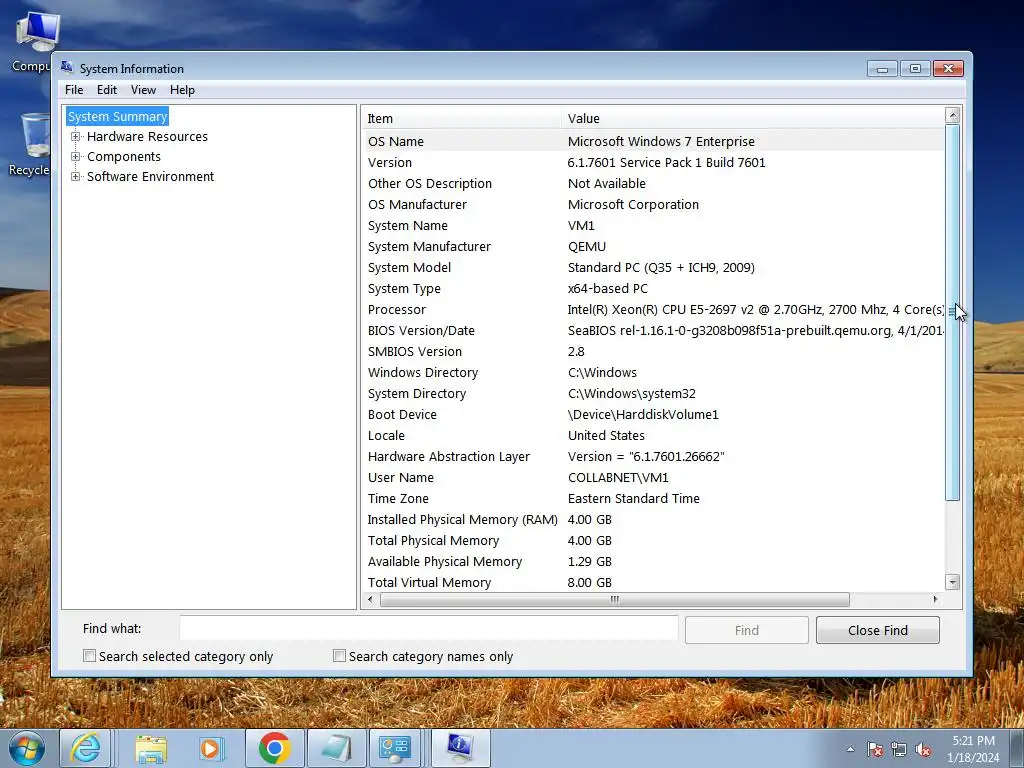1024x768 pixels.
Task: Select the OS Manufacturer row
Action: point(653,204)
